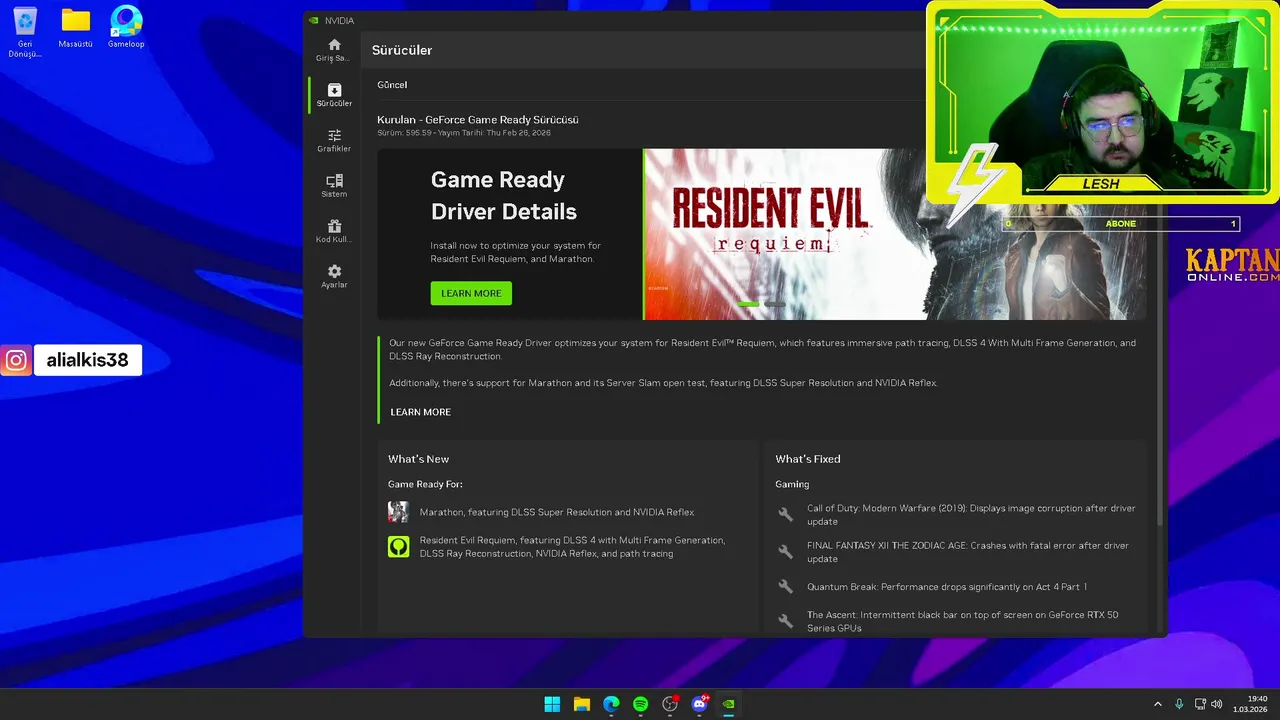Click the Marathon DLSS Super Resolution text
This screenshot has height=720, width=1280.
[557, 512]
